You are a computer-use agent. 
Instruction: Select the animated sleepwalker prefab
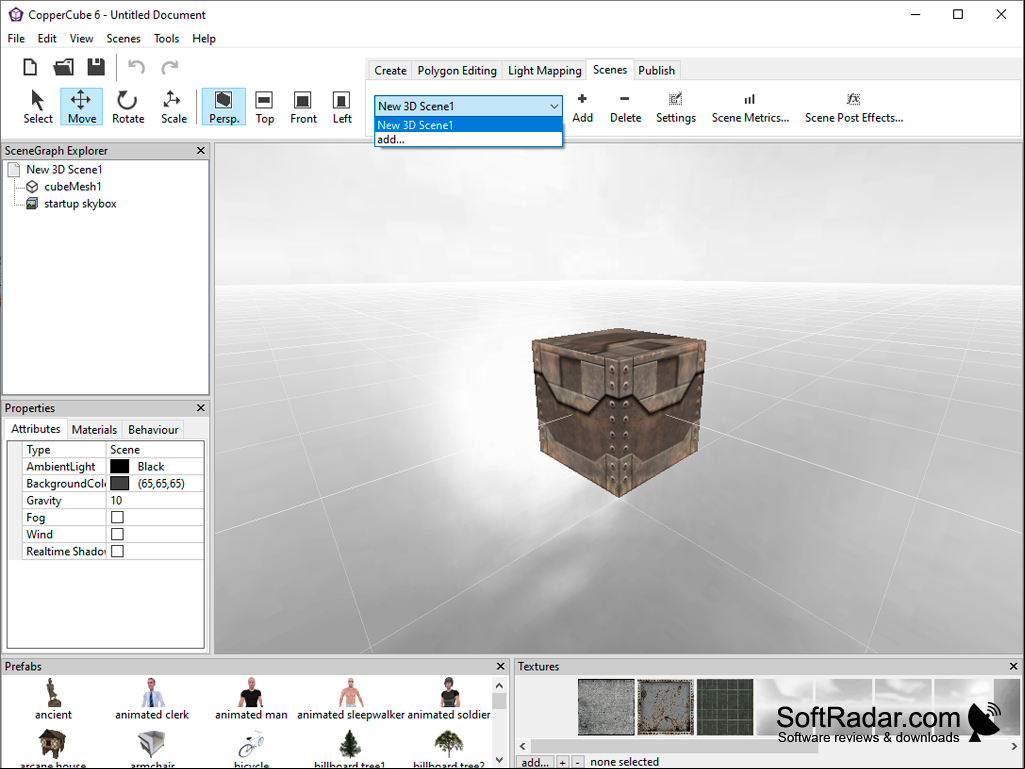350,699
